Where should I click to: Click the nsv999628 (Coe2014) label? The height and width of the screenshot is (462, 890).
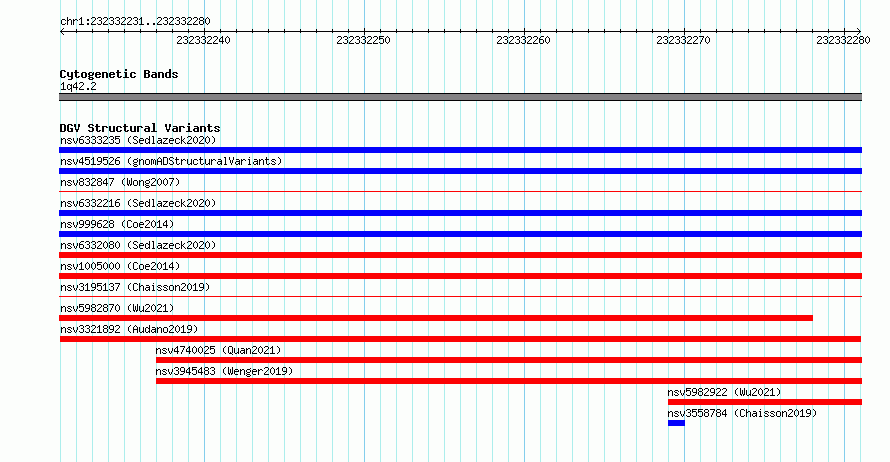coord(117,224)
